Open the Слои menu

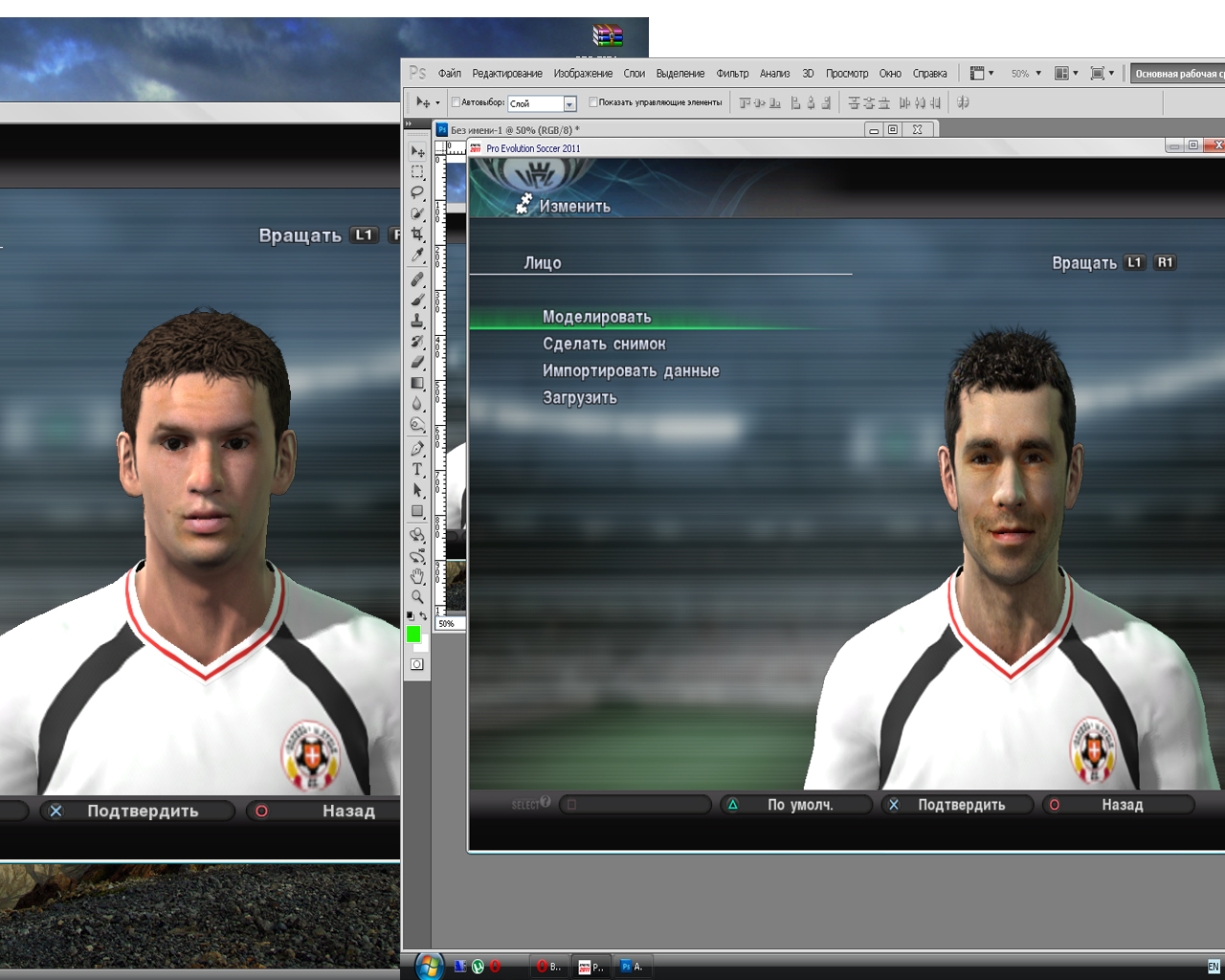tap(635, 74)
